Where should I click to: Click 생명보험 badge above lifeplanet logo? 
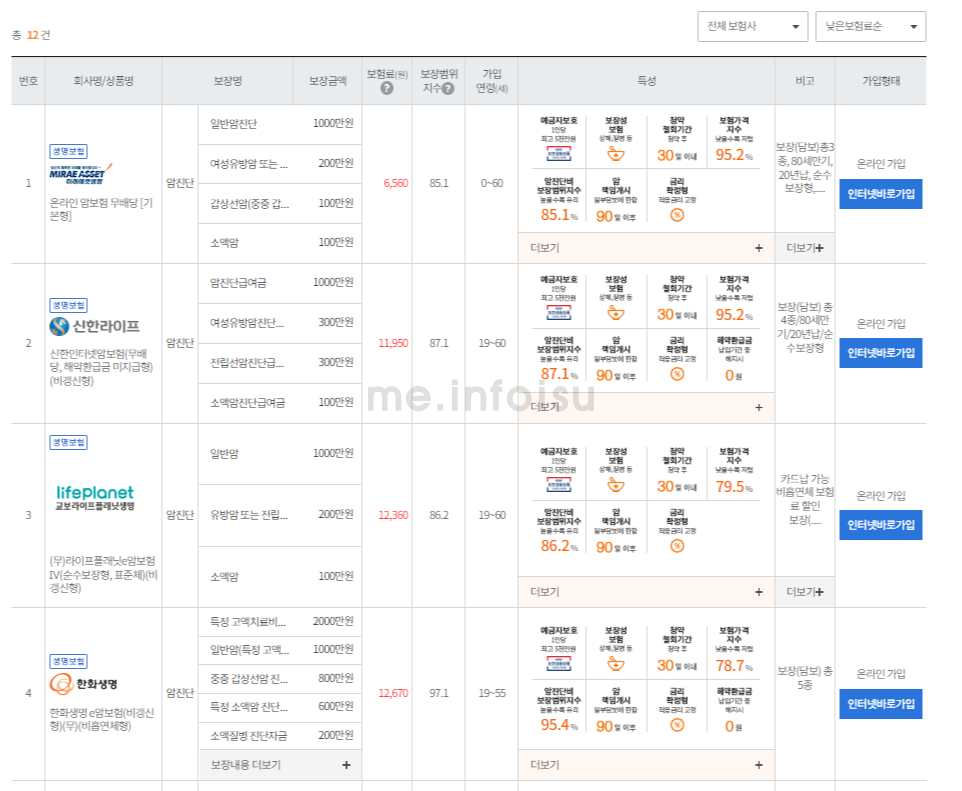[x=69, y=442]
